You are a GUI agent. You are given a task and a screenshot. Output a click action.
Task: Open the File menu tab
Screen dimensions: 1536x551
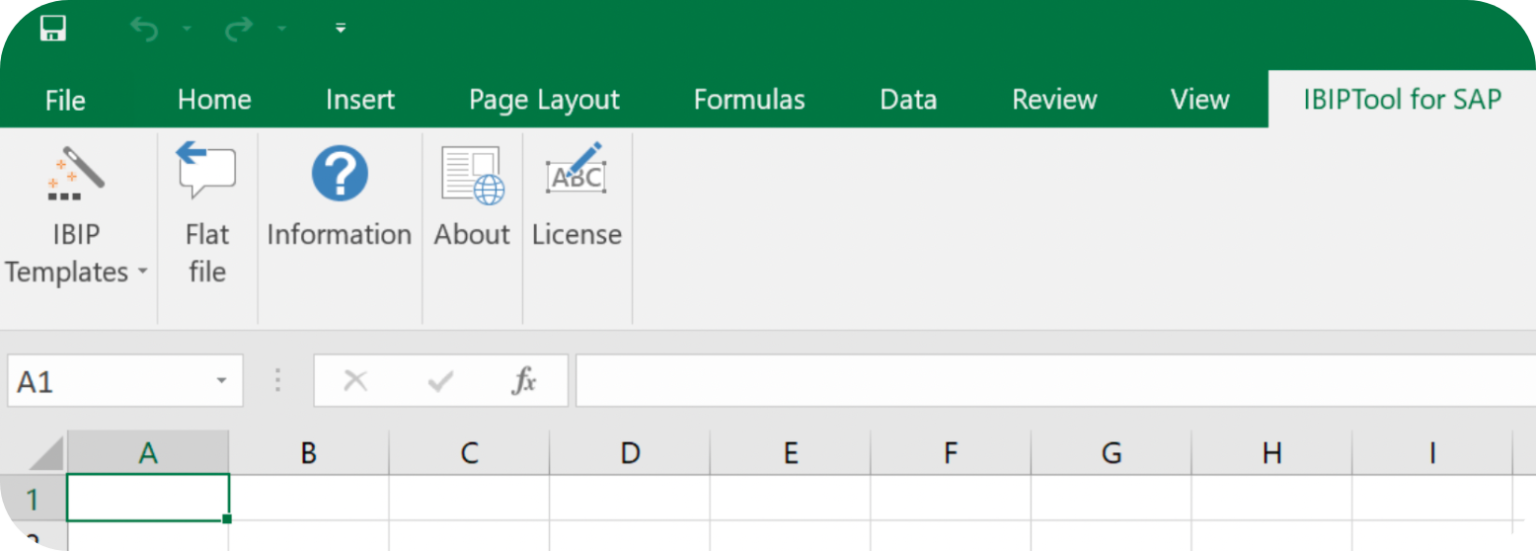[x=65, y=100]
